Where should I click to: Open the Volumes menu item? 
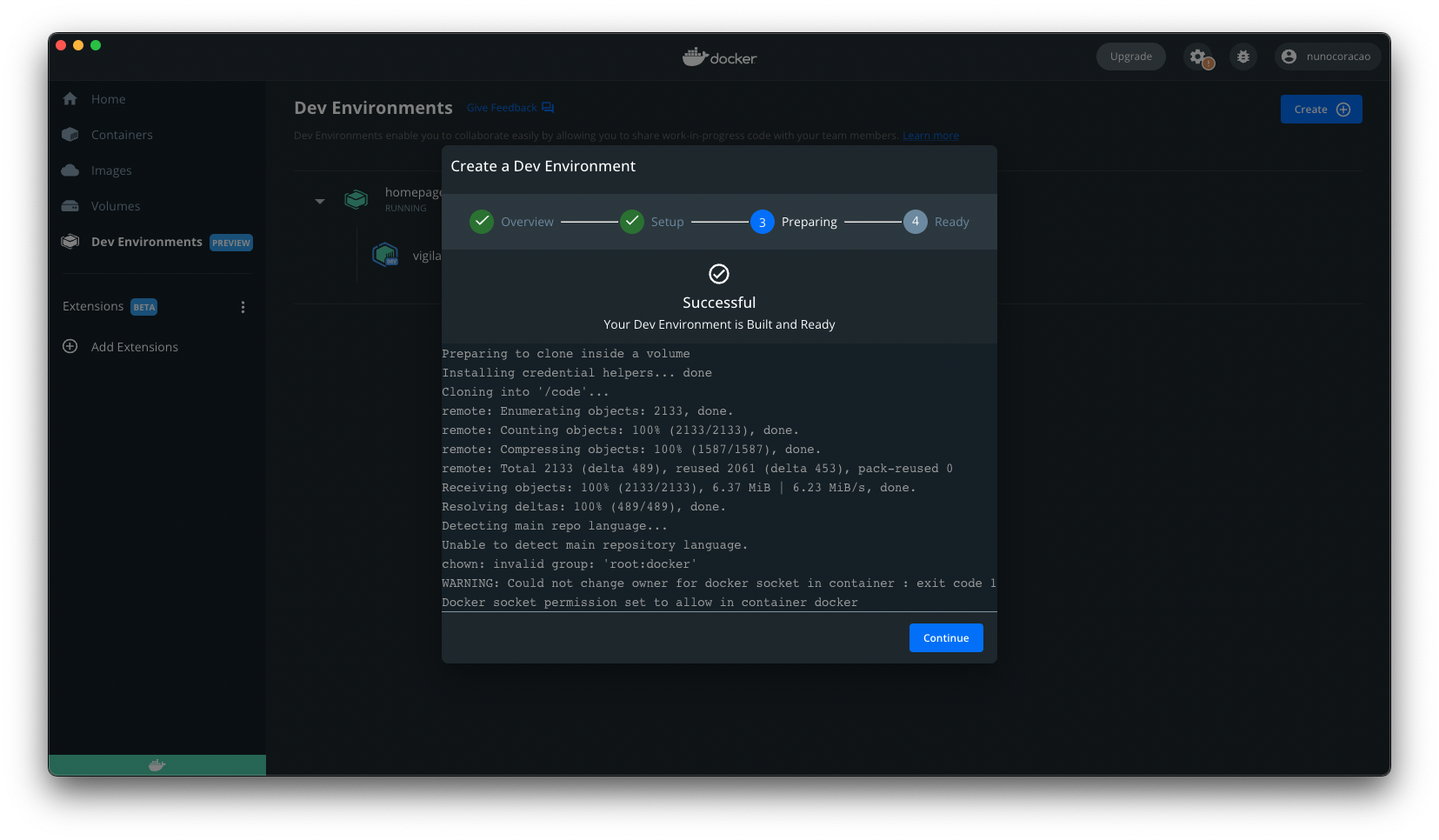[115, 206]
